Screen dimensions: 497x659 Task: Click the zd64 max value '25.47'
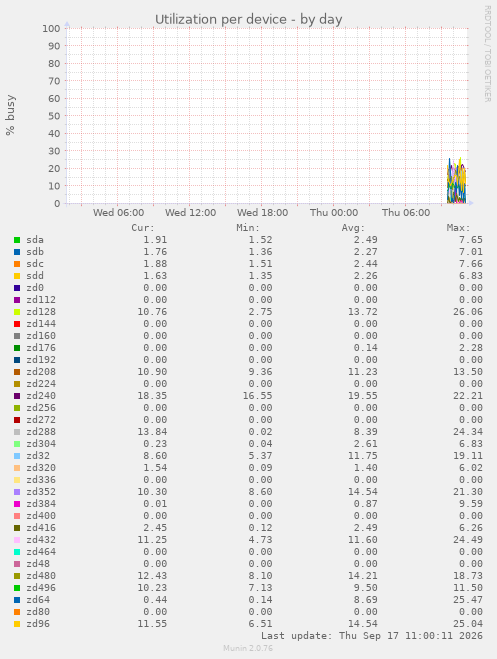click(x=468, y=600)
